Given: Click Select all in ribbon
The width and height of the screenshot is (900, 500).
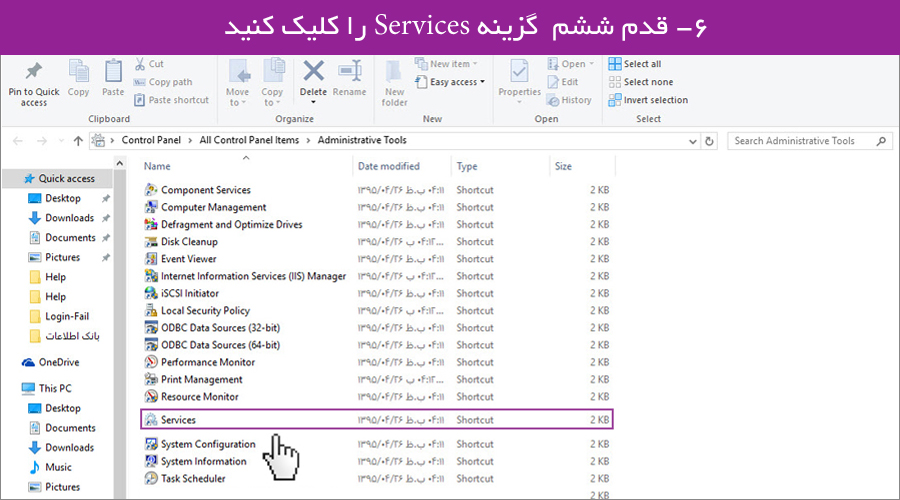Looking at the screenshot, I should click(635, 64).
